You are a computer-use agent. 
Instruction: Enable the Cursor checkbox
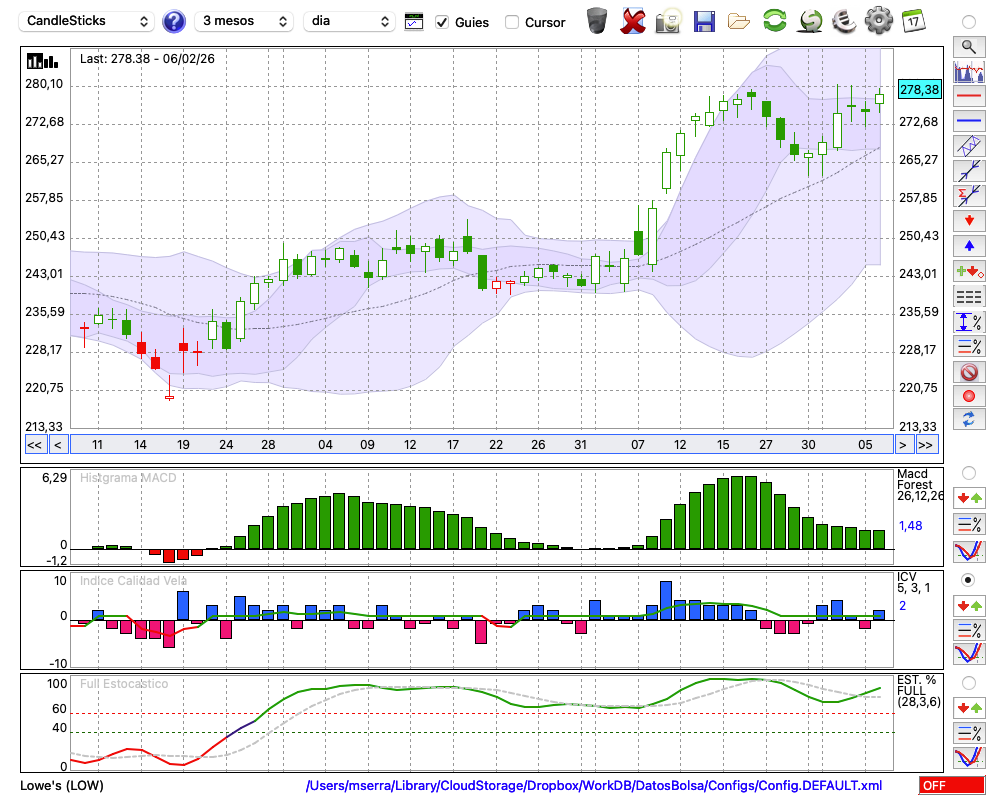512,22
